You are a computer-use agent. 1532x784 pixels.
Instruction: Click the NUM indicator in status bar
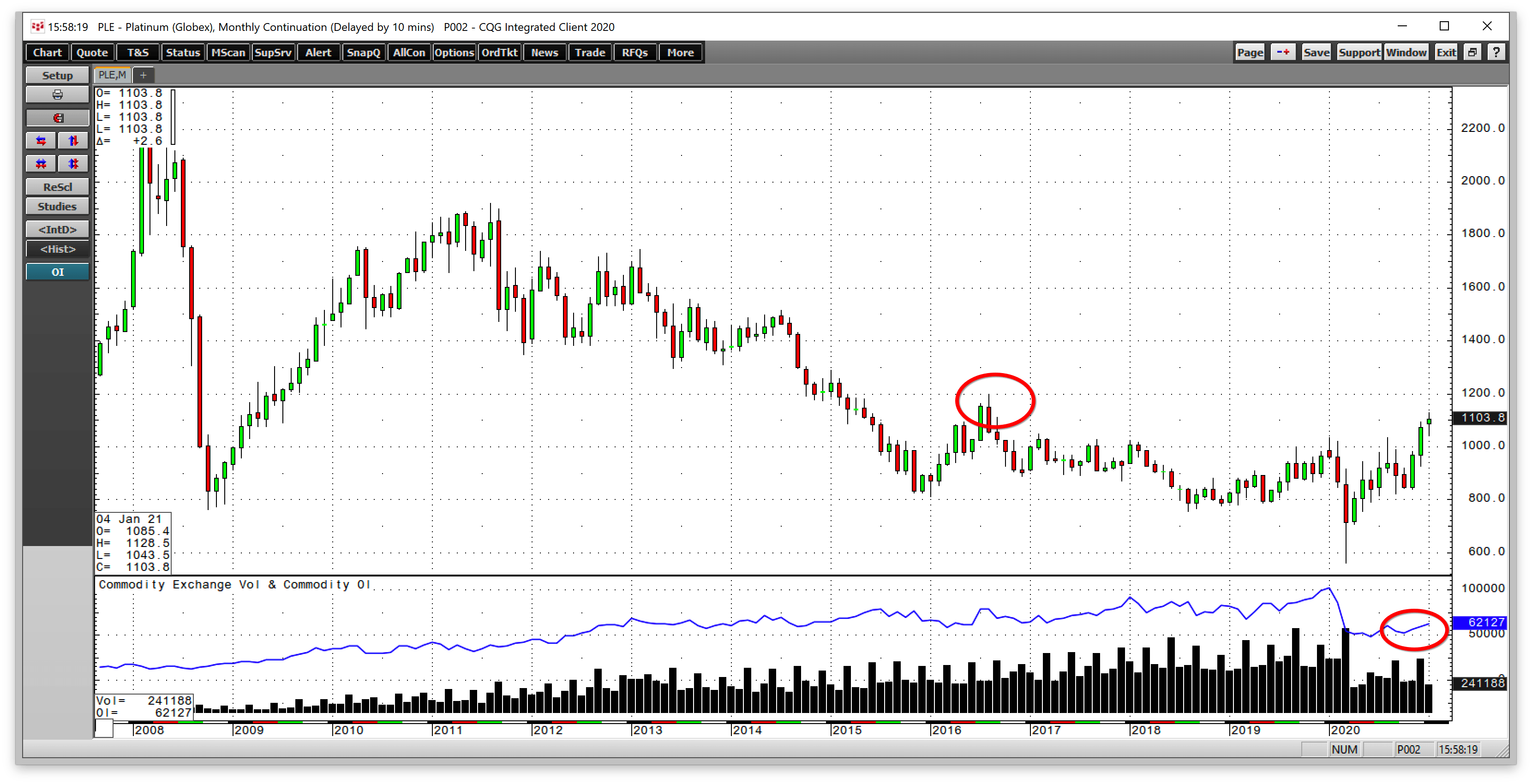coord(1345,749)
